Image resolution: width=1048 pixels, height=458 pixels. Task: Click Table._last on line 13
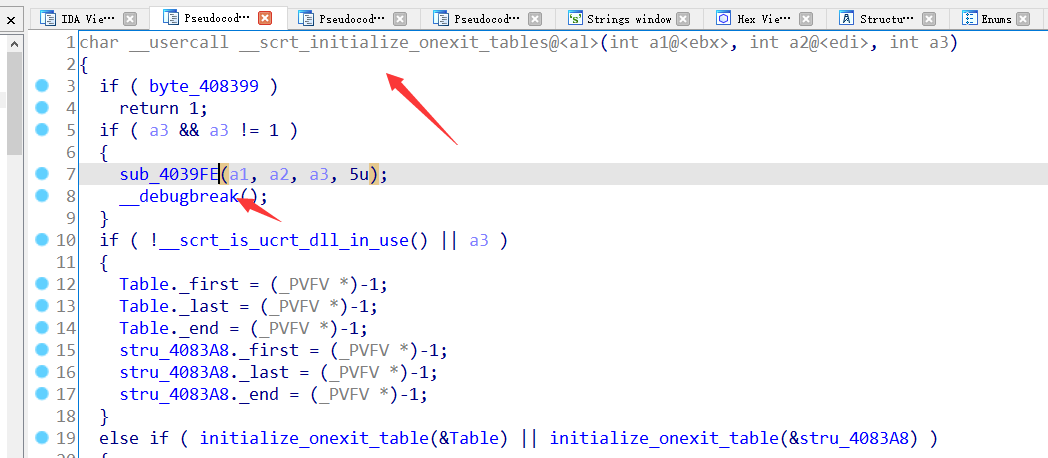174,306
